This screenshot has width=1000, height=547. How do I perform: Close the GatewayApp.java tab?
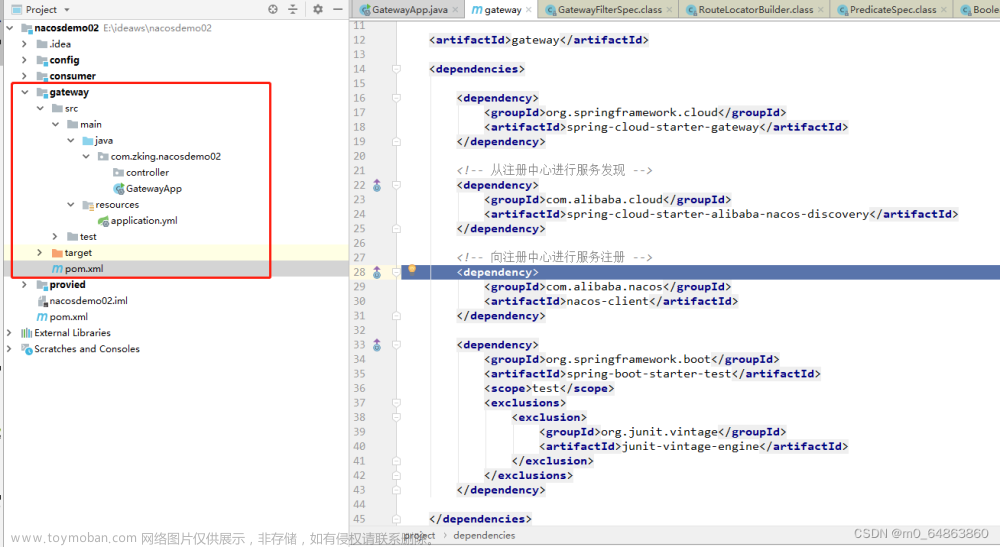point(455,10)
